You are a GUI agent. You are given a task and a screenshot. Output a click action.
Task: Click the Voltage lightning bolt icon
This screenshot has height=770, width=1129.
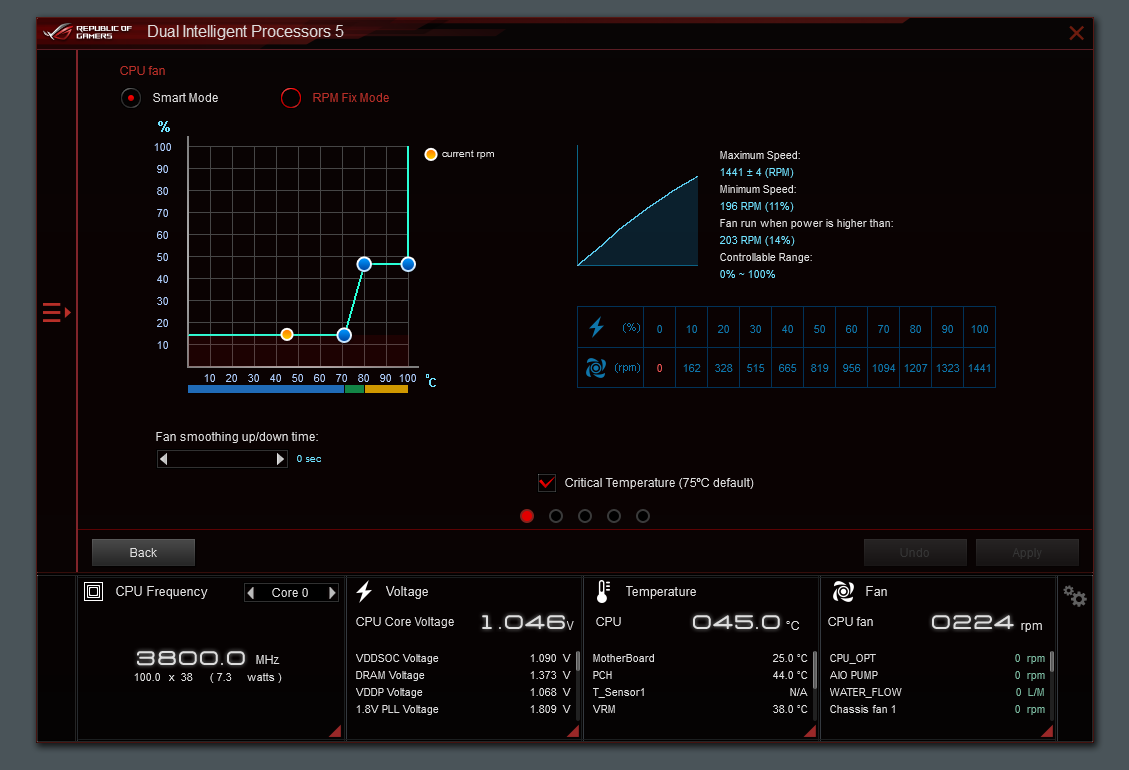[x=364, y=592]
